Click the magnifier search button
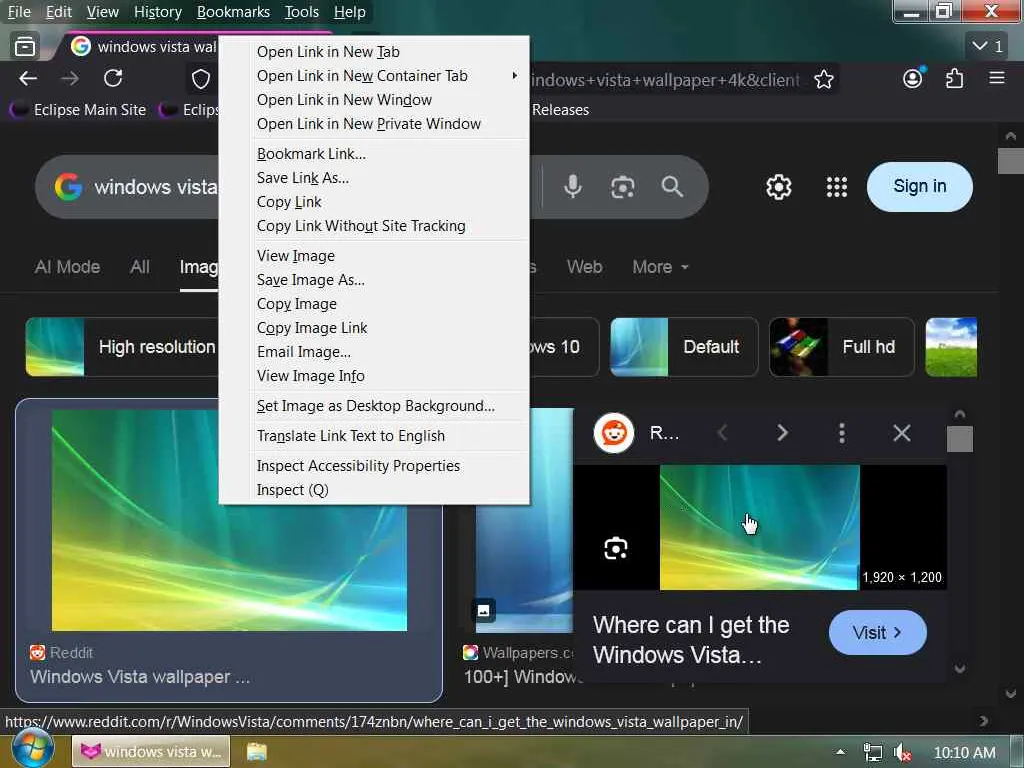Image resolution: width=1024 pixels, height=768 pixels. 672,187
